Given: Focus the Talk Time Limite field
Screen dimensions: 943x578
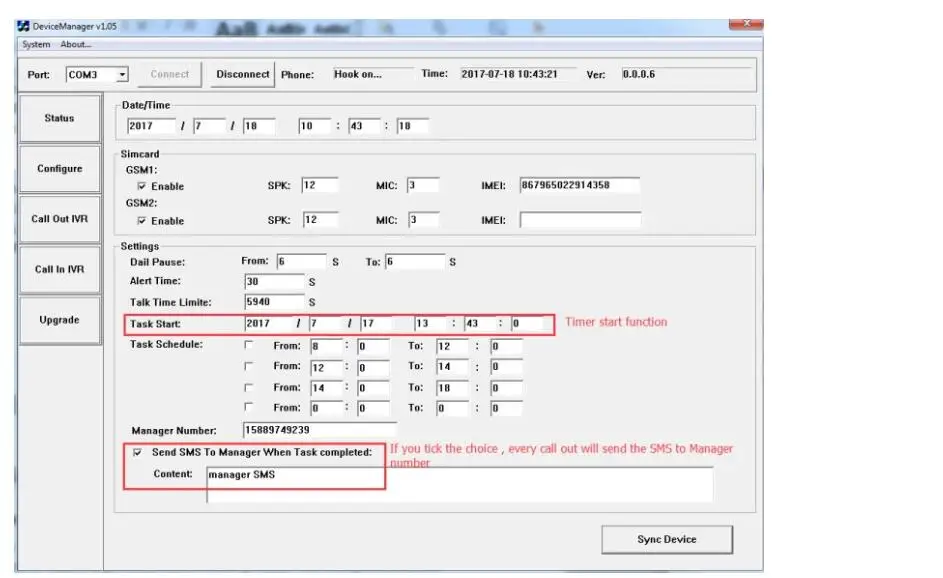Looking at the screenshot, I should (273, 301).
